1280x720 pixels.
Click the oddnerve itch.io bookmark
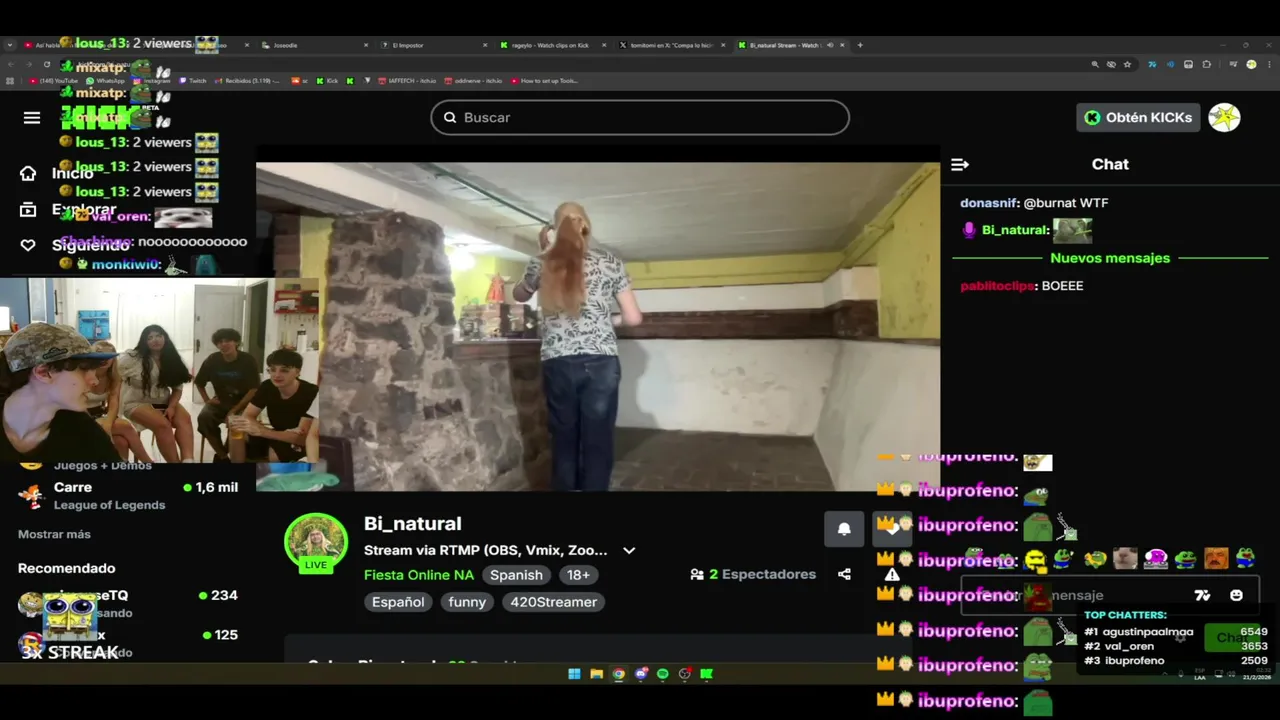tap(474, 81)
